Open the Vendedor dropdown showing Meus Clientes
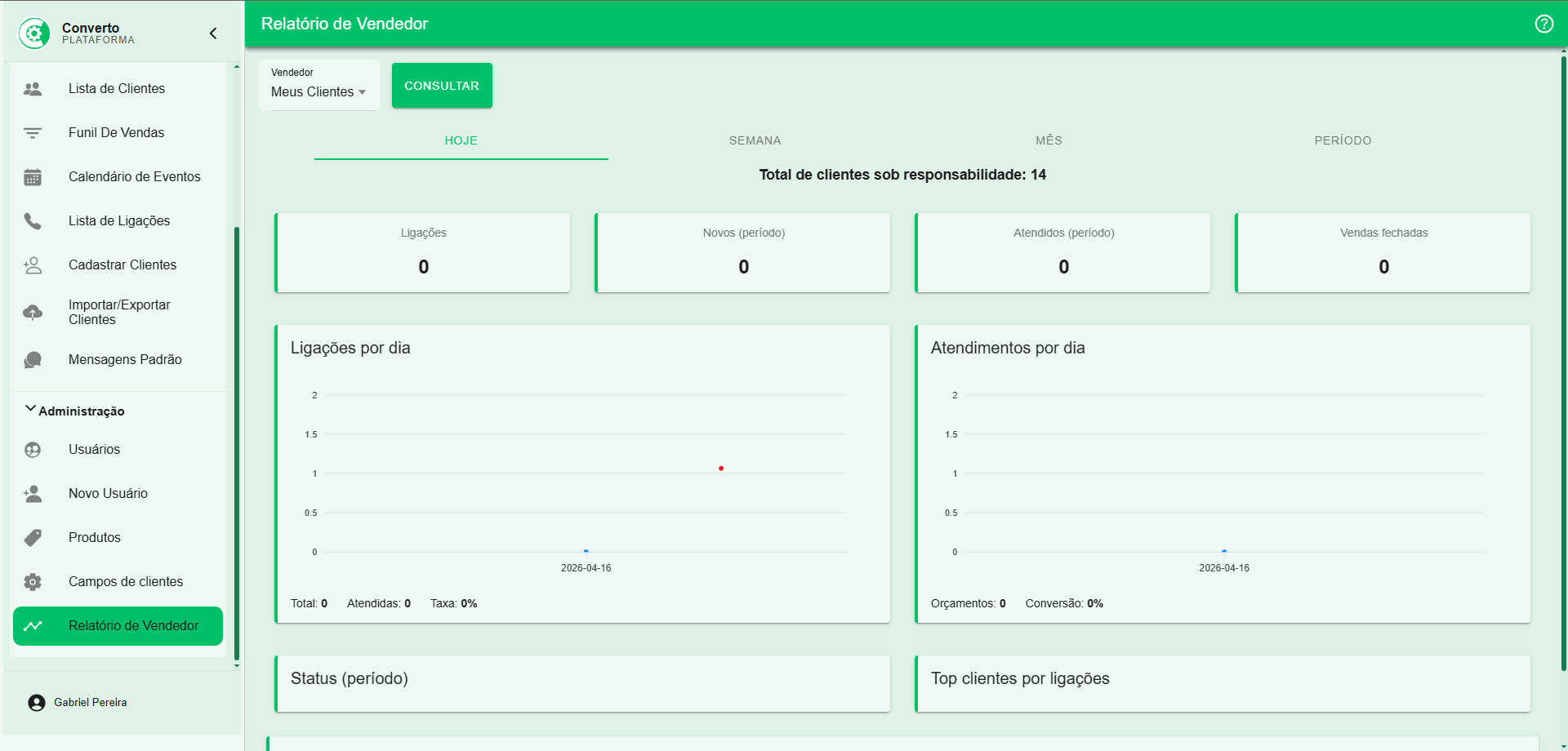Image resolution: width=1568 pixels, height=751 pixels. [x=318, y=91]
